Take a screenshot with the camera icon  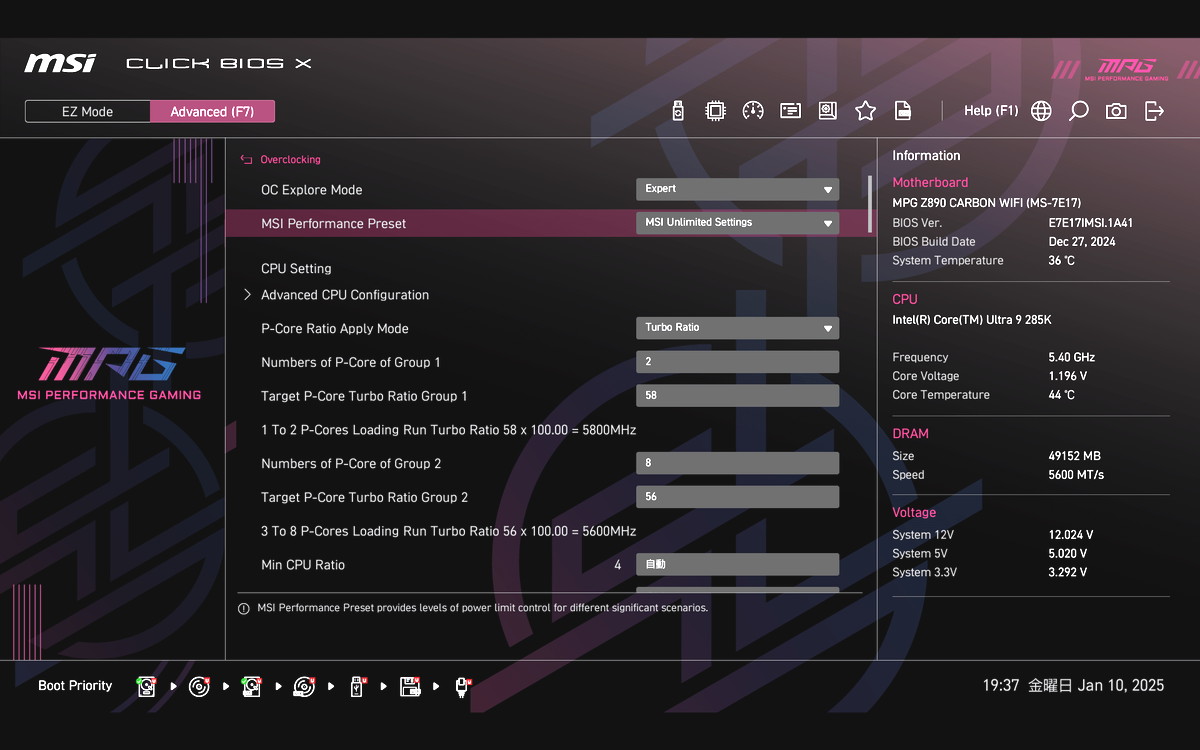[1116, 111]
